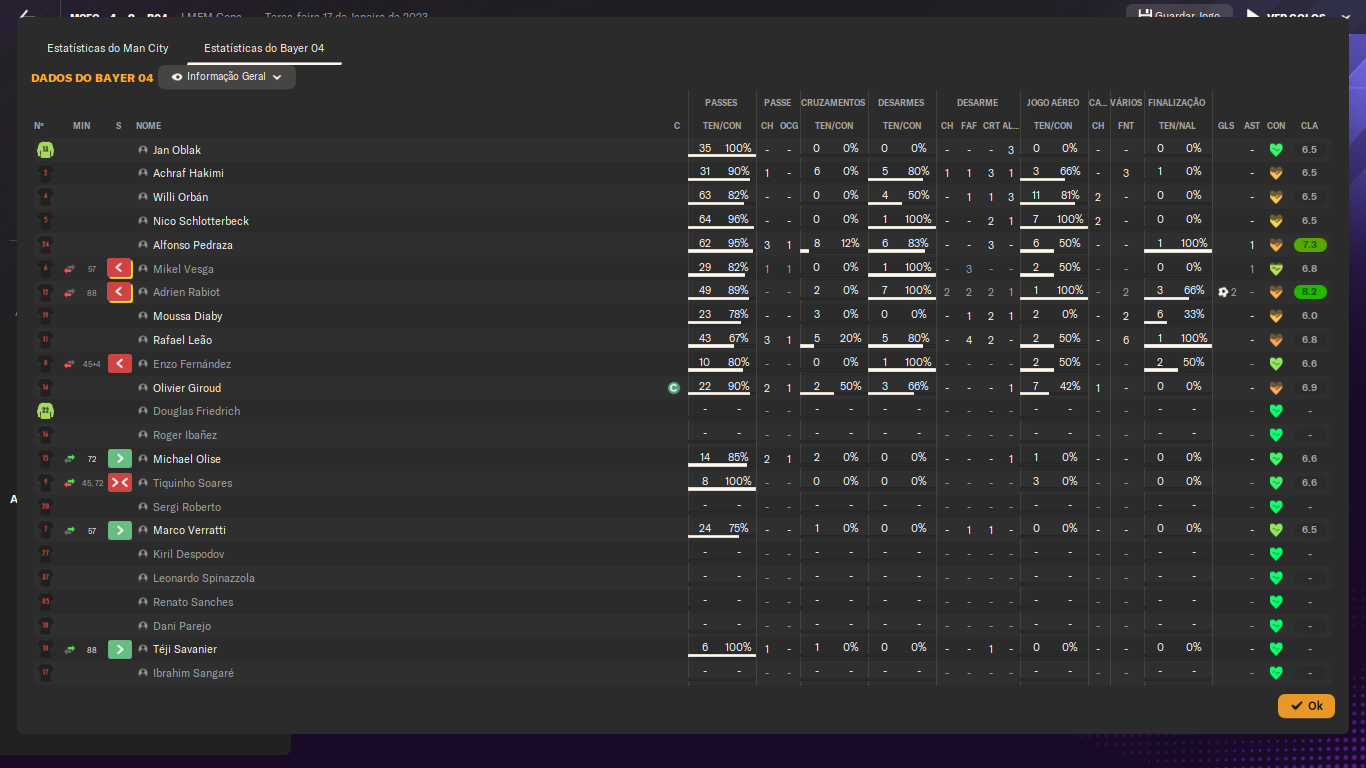
Task: Select player name Moussa Diaby
Action: point(188,316)
